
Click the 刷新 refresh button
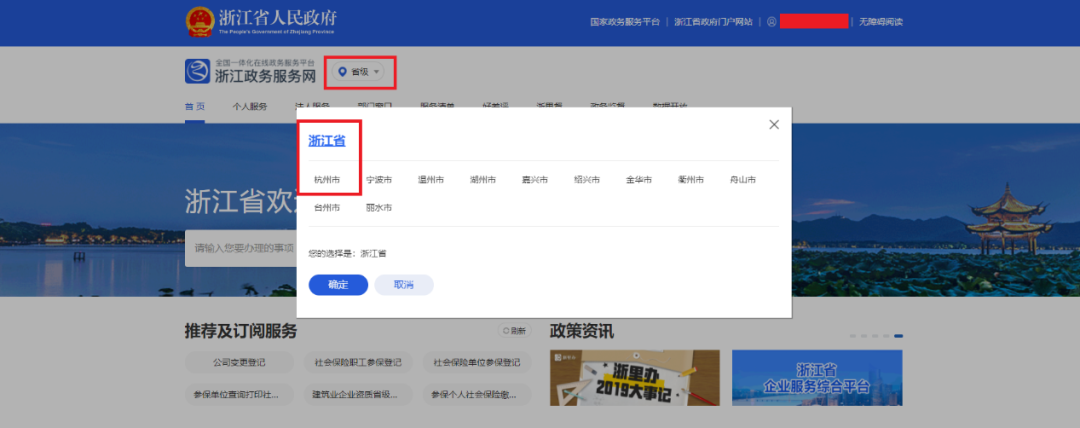[x=515, y=331]
